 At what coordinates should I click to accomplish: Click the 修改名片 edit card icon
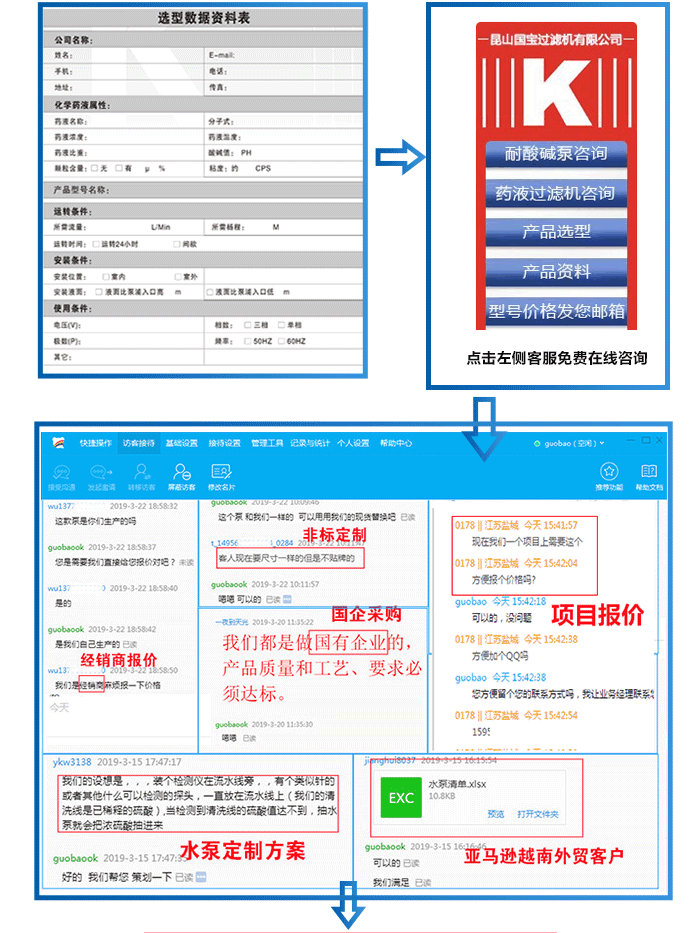(222, 473)
